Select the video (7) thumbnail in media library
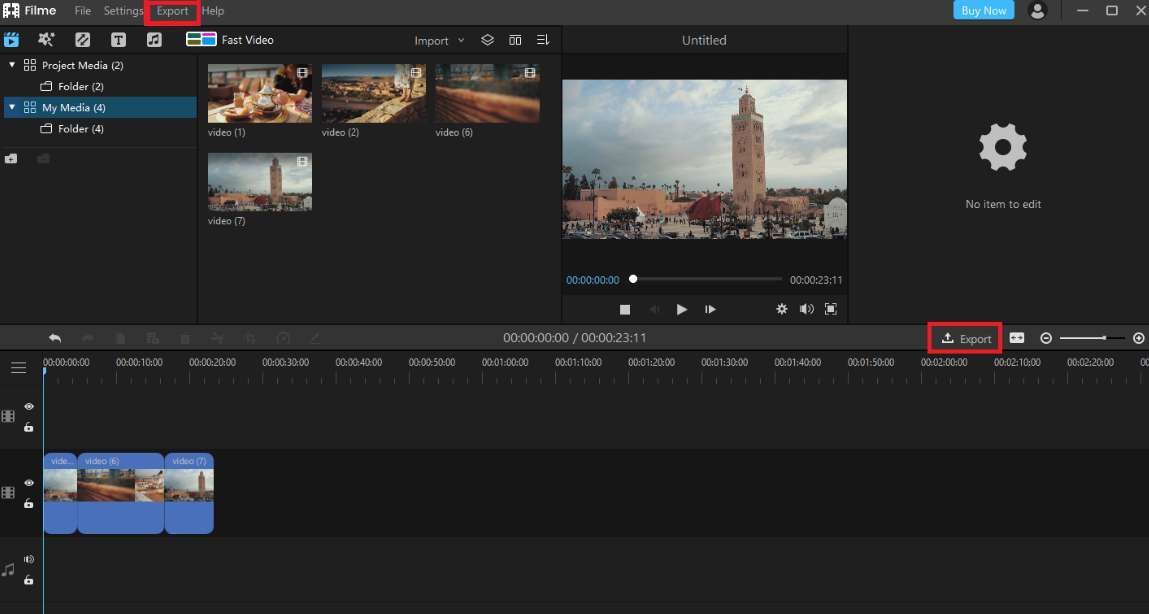This screenshot has height=614, width=1149. click(x=259, y=181)
